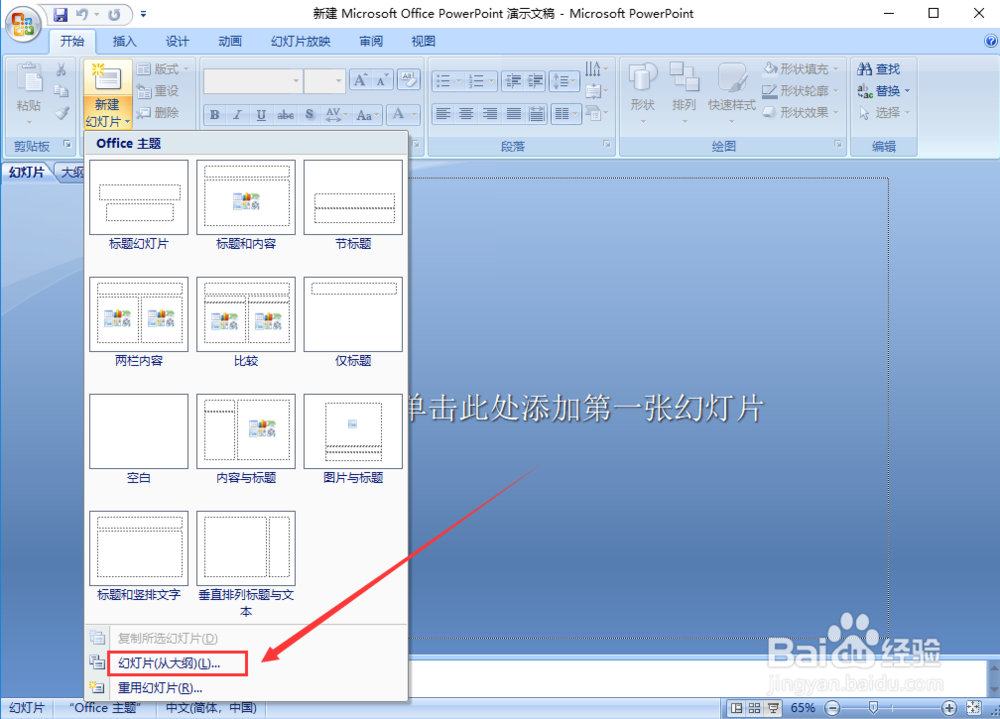The image size is (1000, 719).
Task: Expand the font size dropdown
Action: (338, 81)
